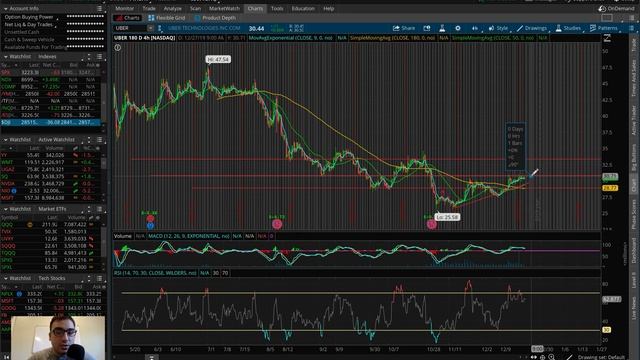Click the yellow RSI 30 level label

coord(607,330)
